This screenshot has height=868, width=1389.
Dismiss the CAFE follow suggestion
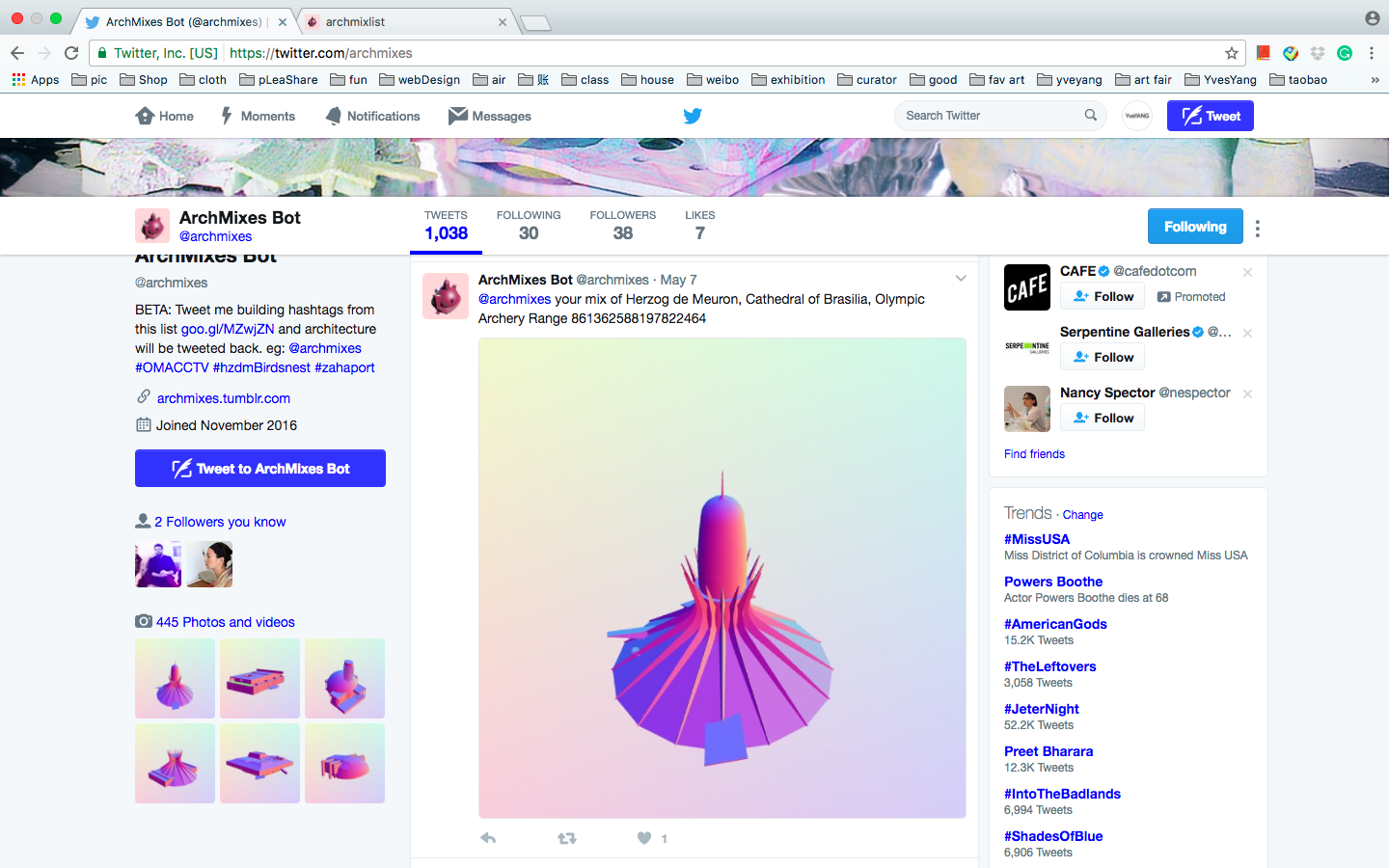click(1247, 272)
